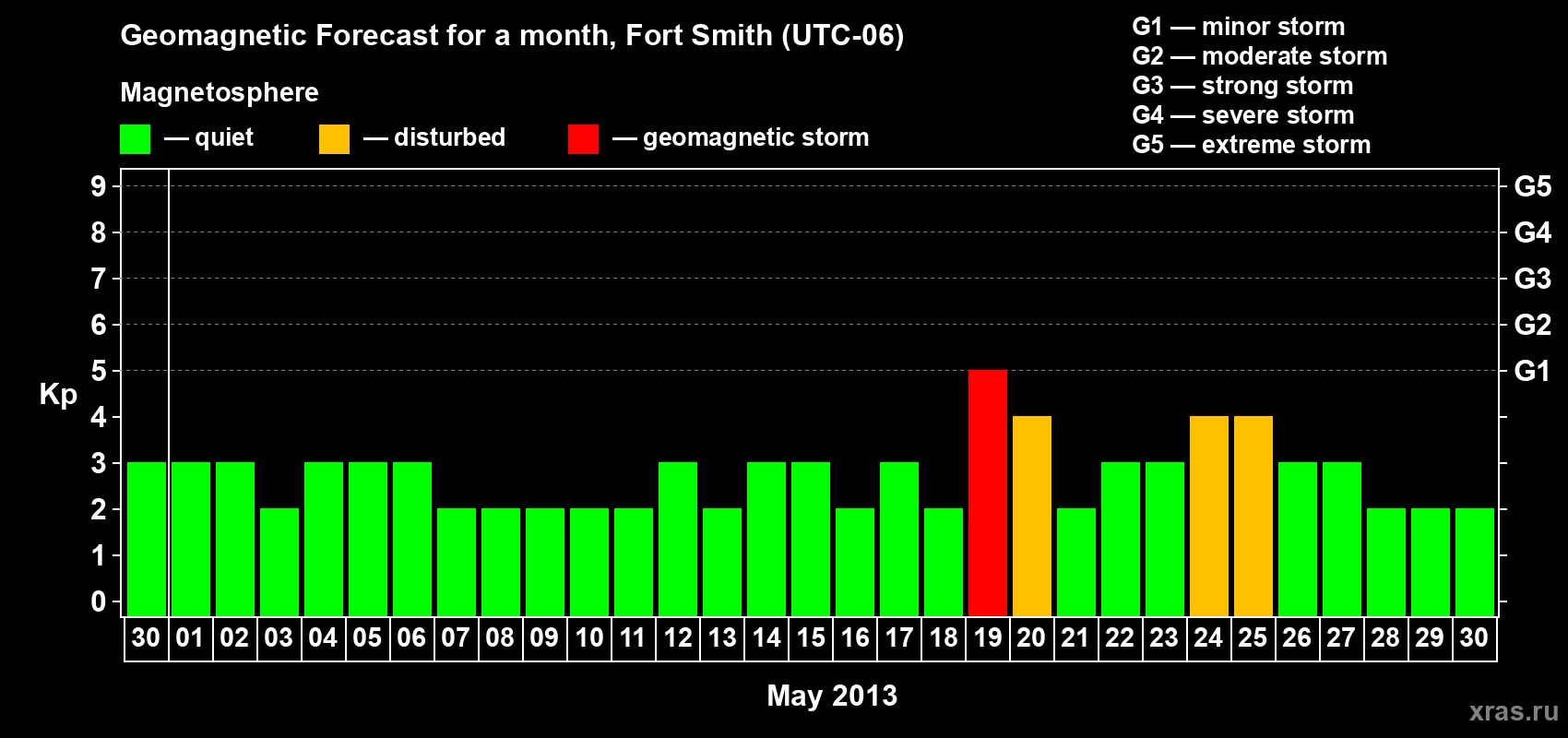
Task: Click the 'G5 — extreme storm' legend text
Action: (1251, 145)
